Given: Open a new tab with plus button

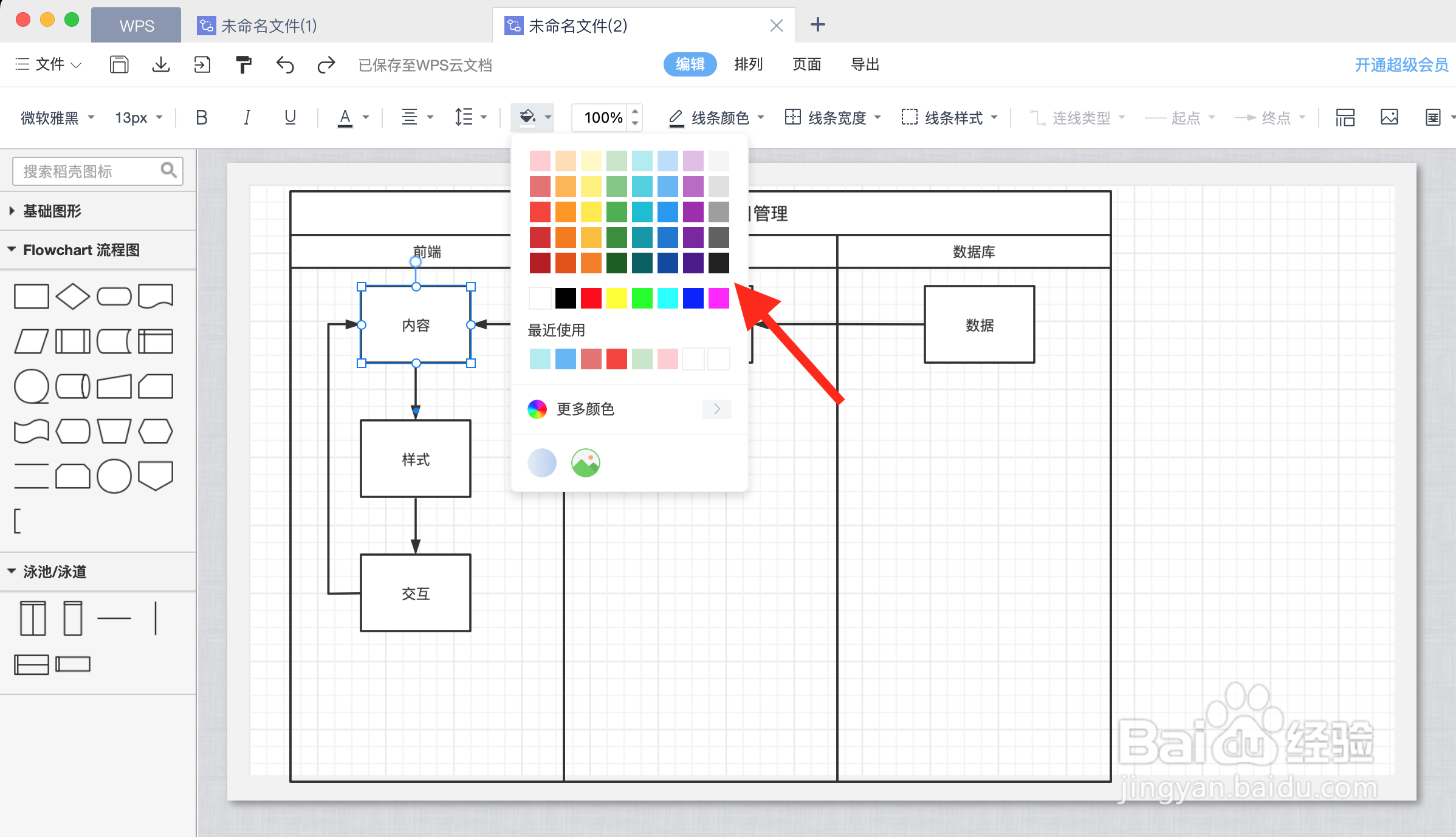Looking at the screenshot, I should pos(818,25).
